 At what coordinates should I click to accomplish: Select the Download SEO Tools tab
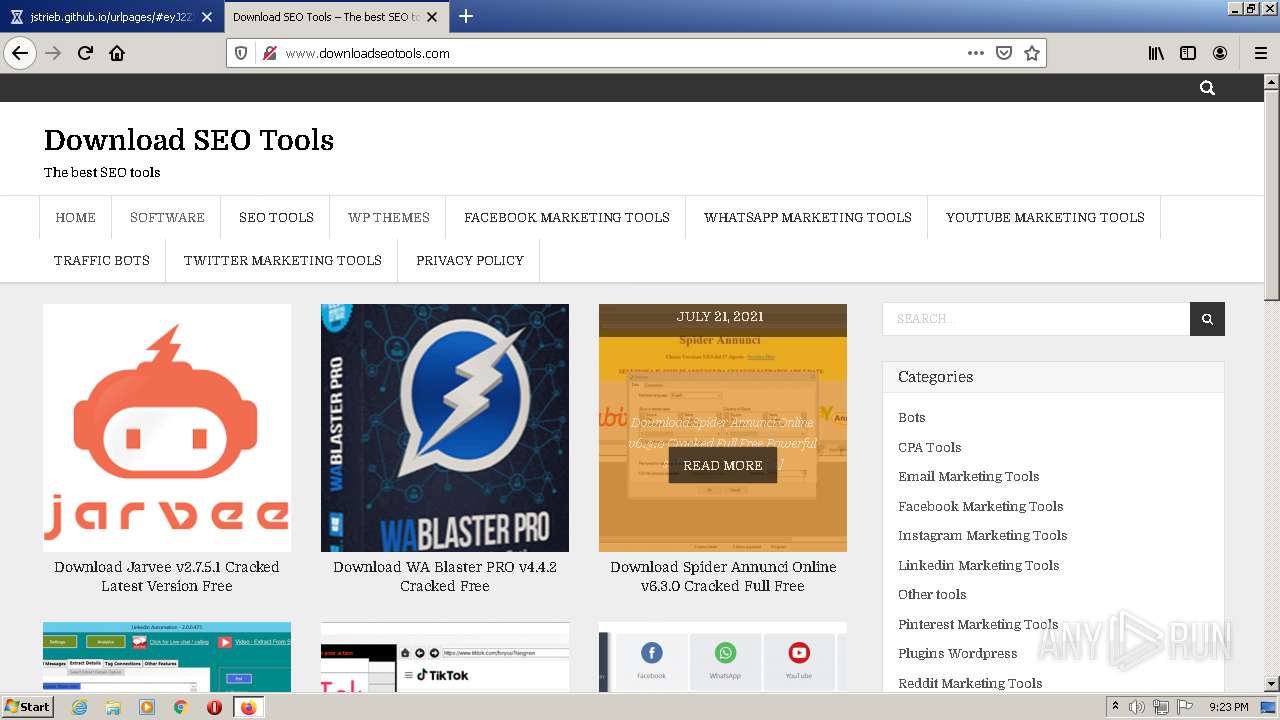pos(335,17)
